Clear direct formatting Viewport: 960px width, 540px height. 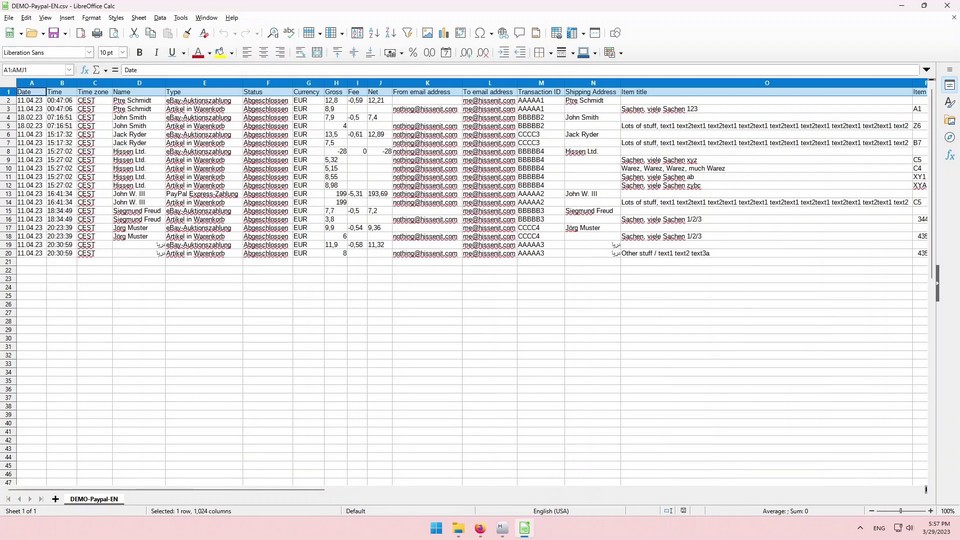pyautogui.click(x=204, y=33)
